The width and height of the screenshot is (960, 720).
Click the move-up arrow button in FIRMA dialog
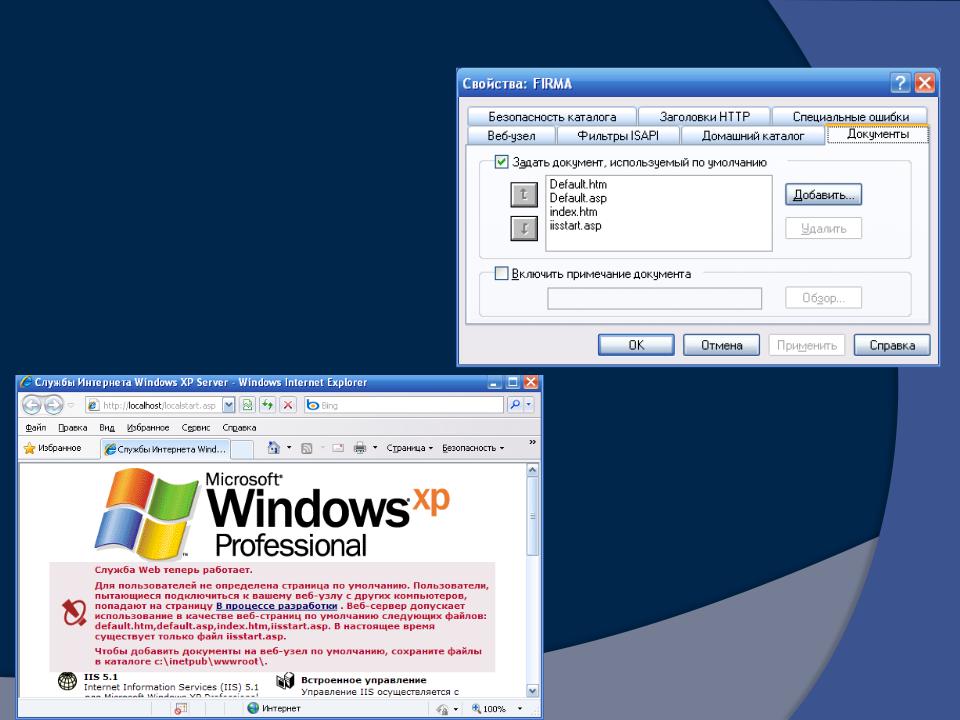coord(524,195)
